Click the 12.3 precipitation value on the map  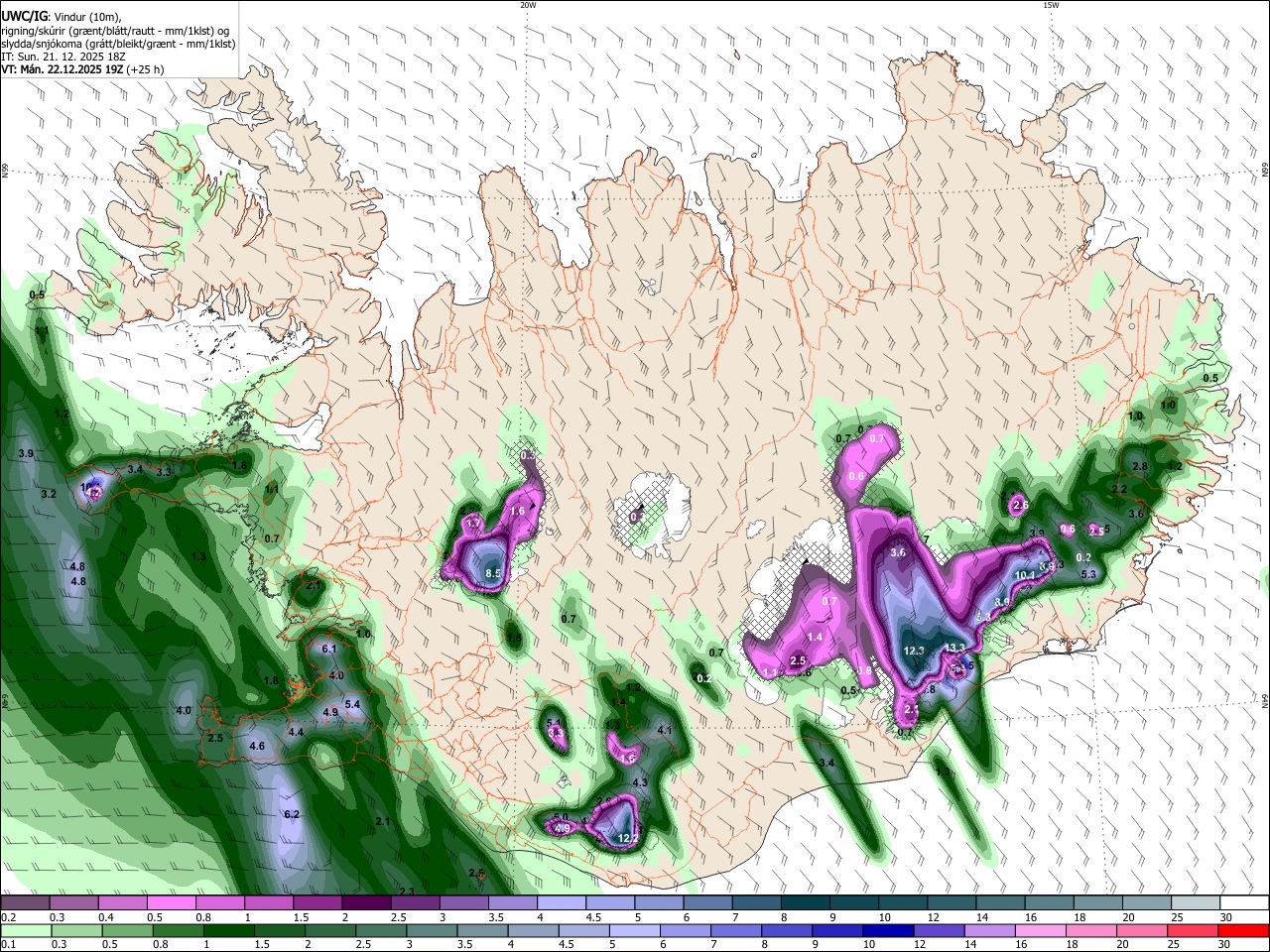pyautogui.click(x=914, y=651)
